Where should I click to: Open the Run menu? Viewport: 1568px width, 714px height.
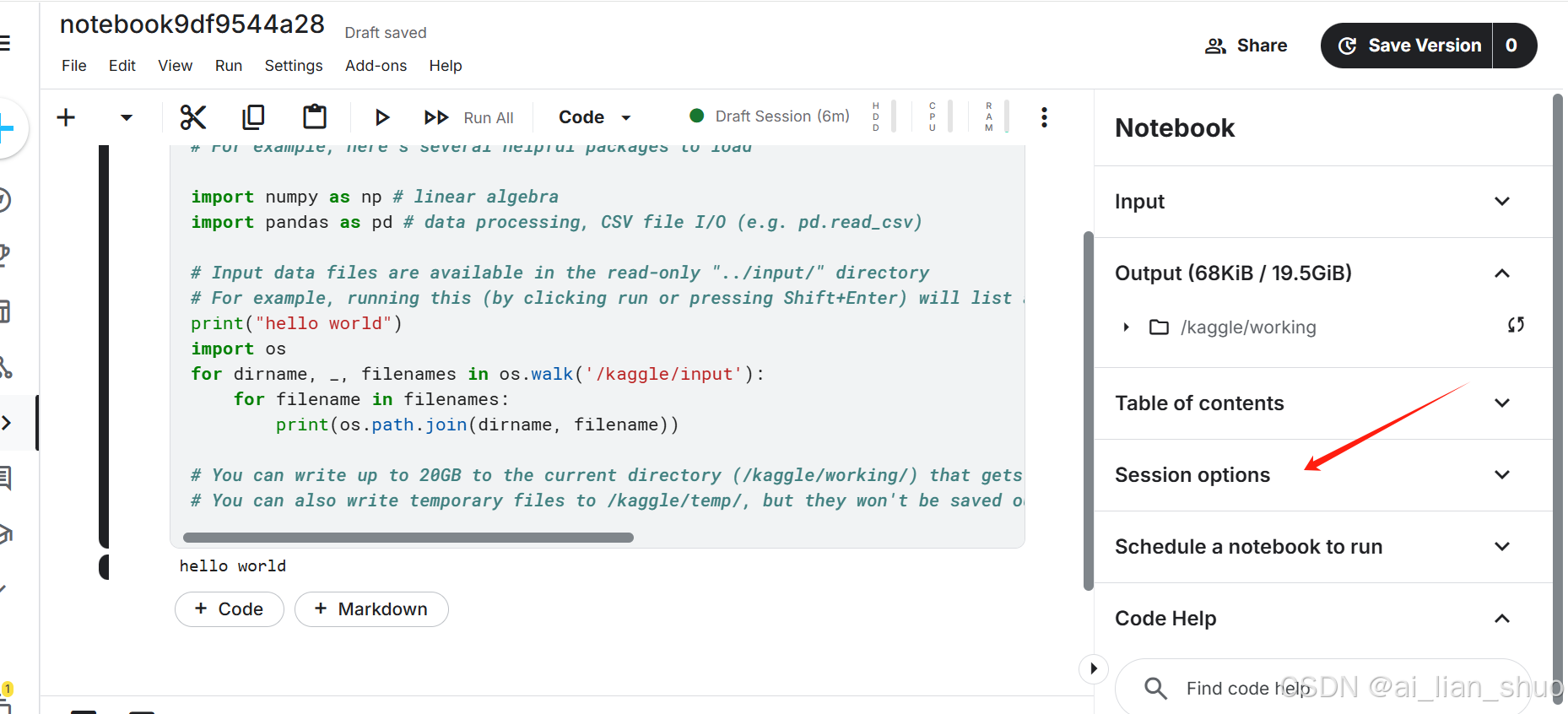click(229, 66)
